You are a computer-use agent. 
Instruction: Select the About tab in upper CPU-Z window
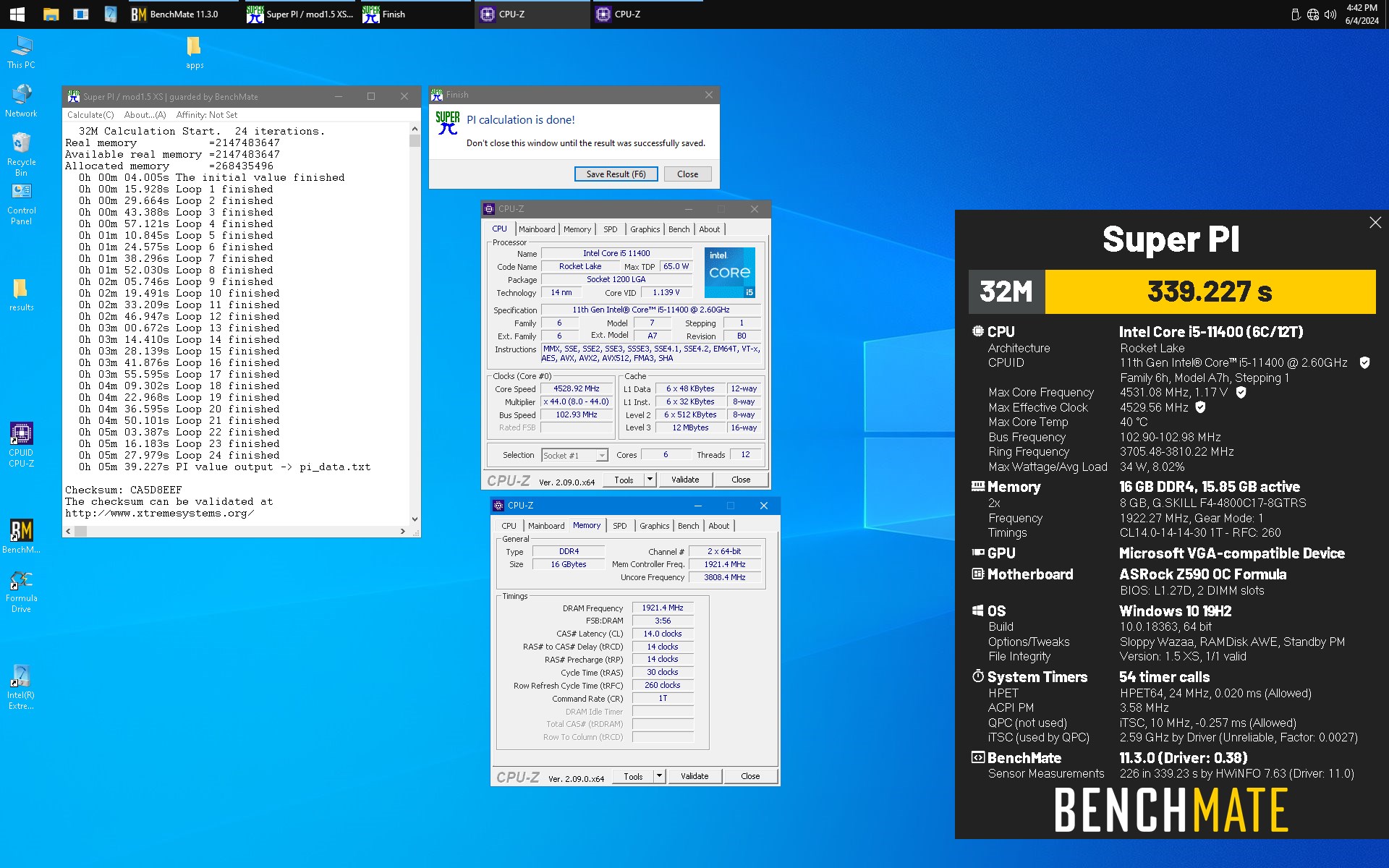(x=709, y=229)
